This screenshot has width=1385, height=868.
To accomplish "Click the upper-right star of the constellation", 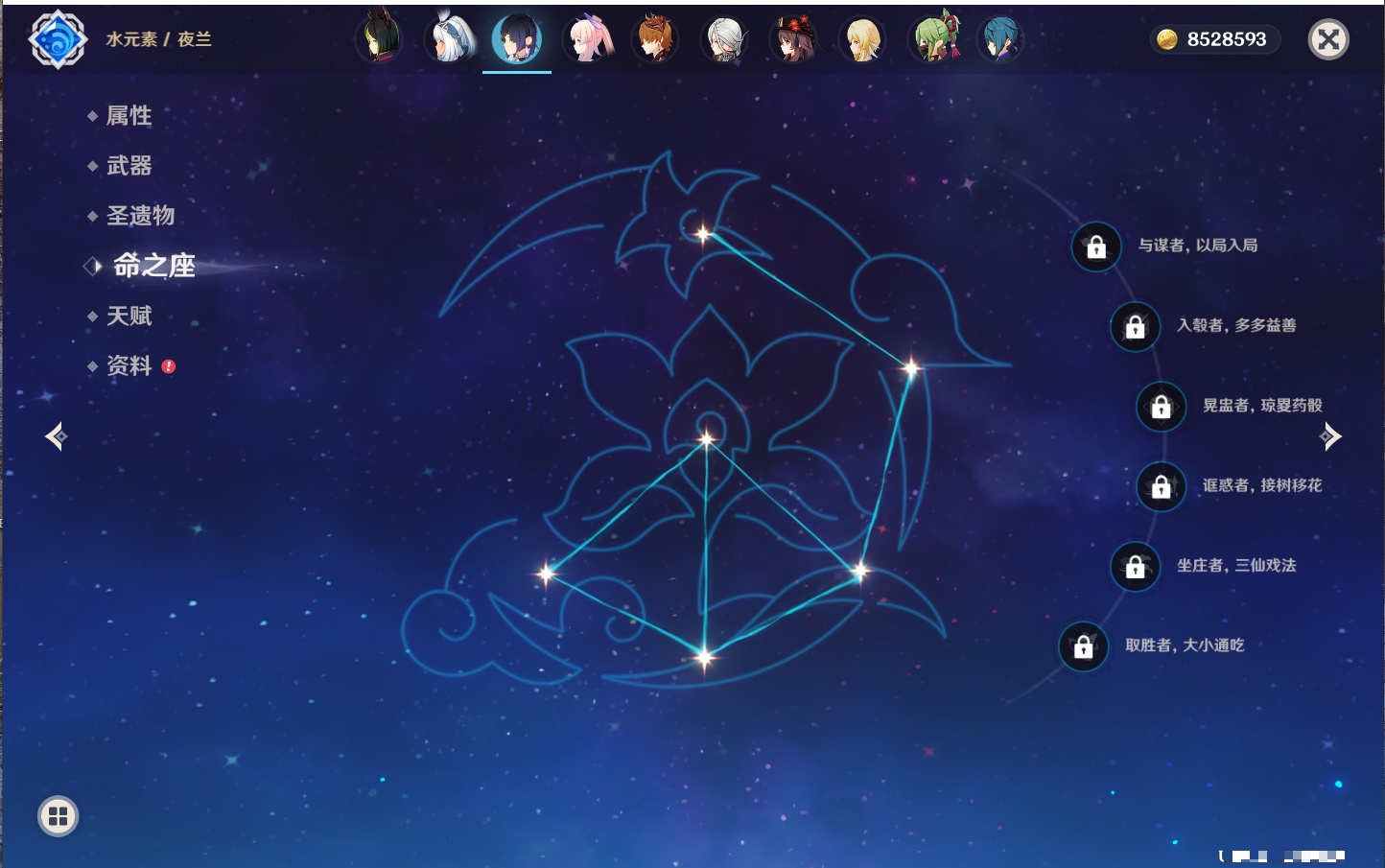I will click(911, 366).
